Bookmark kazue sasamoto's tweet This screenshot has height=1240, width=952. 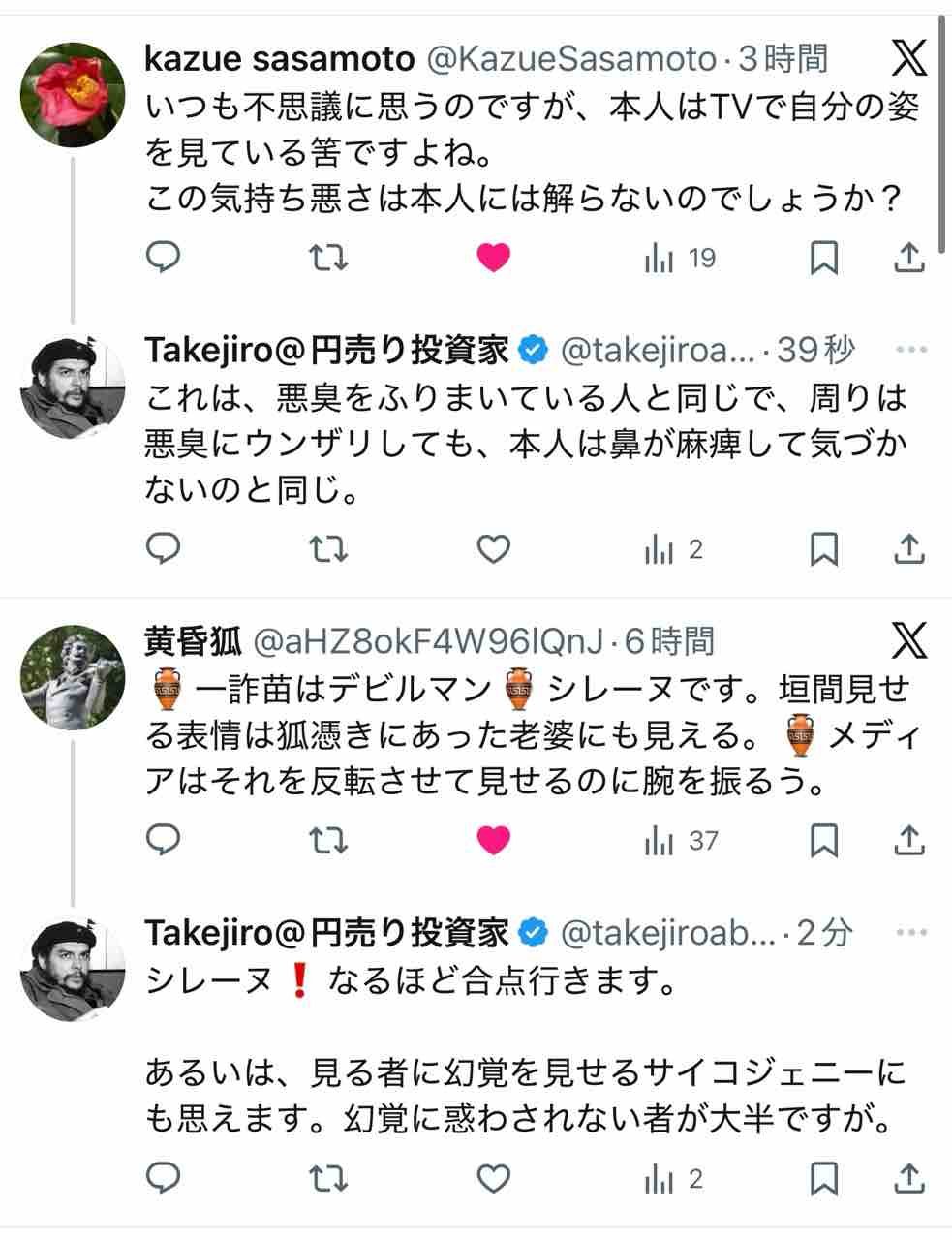pos(823,258)
